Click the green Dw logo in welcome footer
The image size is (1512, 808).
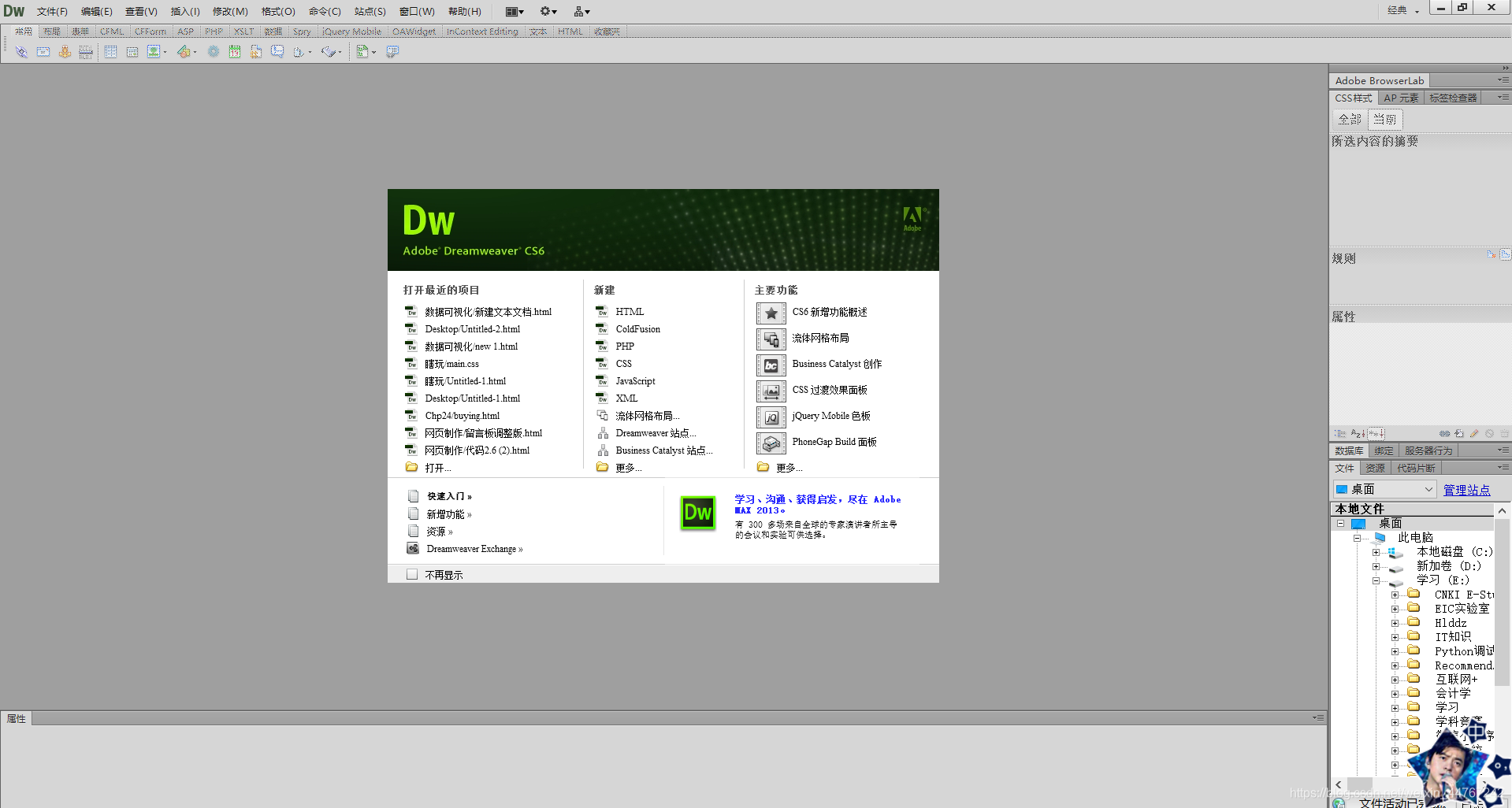coord(698,513)
